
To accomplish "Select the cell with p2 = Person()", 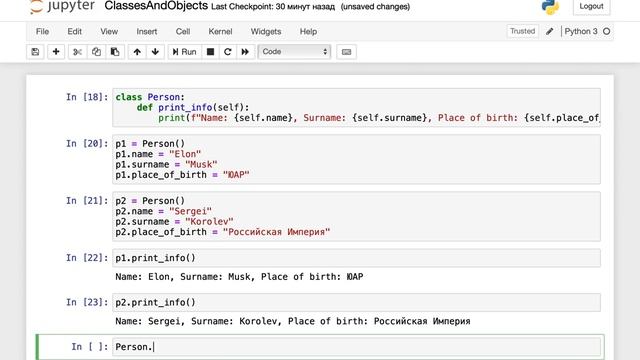I will tap(356, 216).
